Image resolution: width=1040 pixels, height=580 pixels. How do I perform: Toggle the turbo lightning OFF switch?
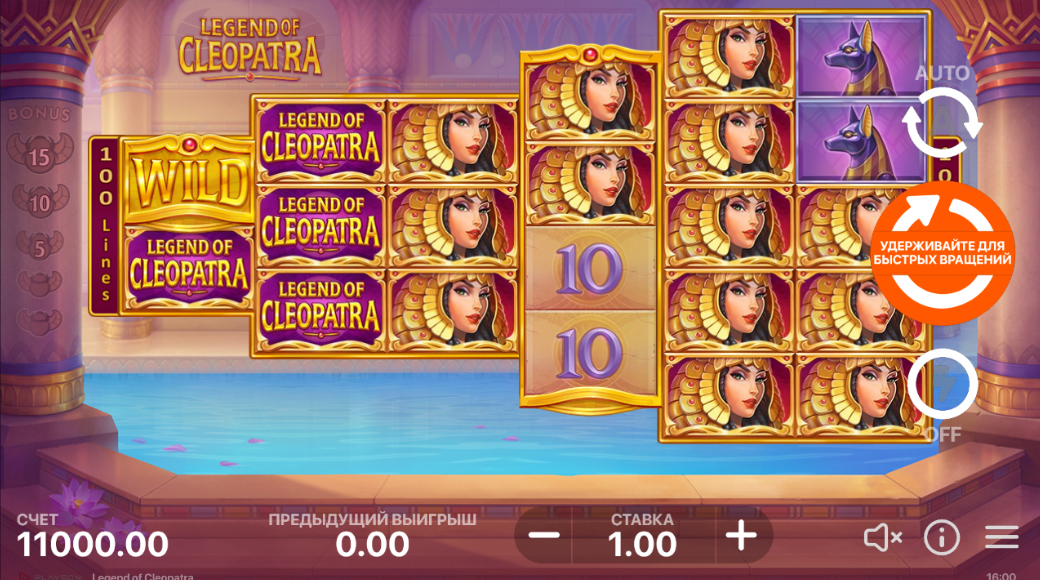942,384
